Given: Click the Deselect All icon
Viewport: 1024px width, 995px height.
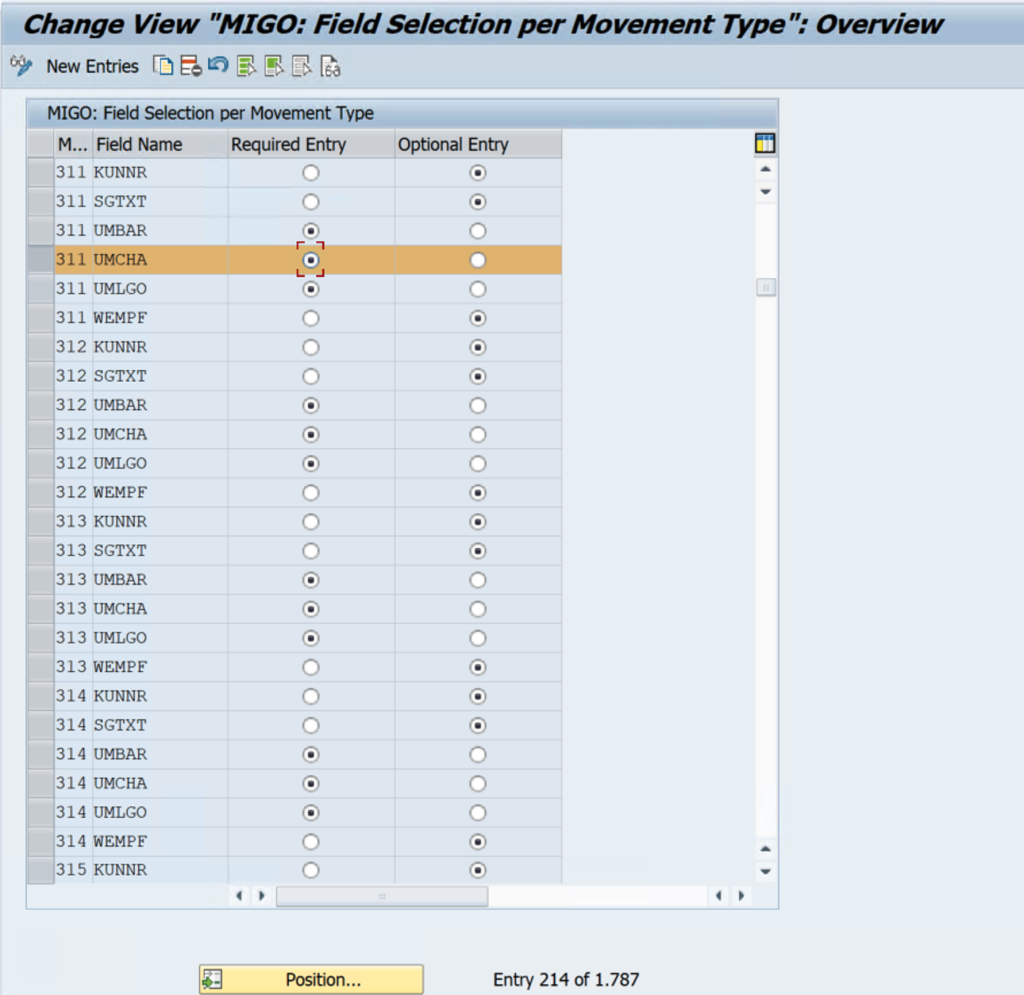Looking at the screenshot, I should [x=302, y=66].
